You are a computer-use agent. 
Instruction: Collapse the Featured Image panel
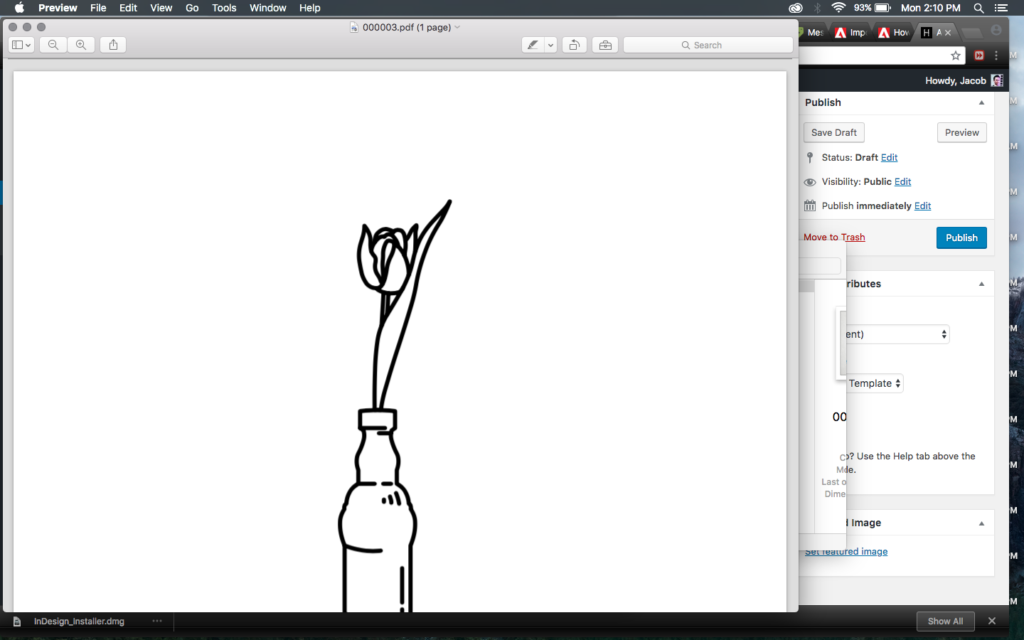tap(981, 523)
